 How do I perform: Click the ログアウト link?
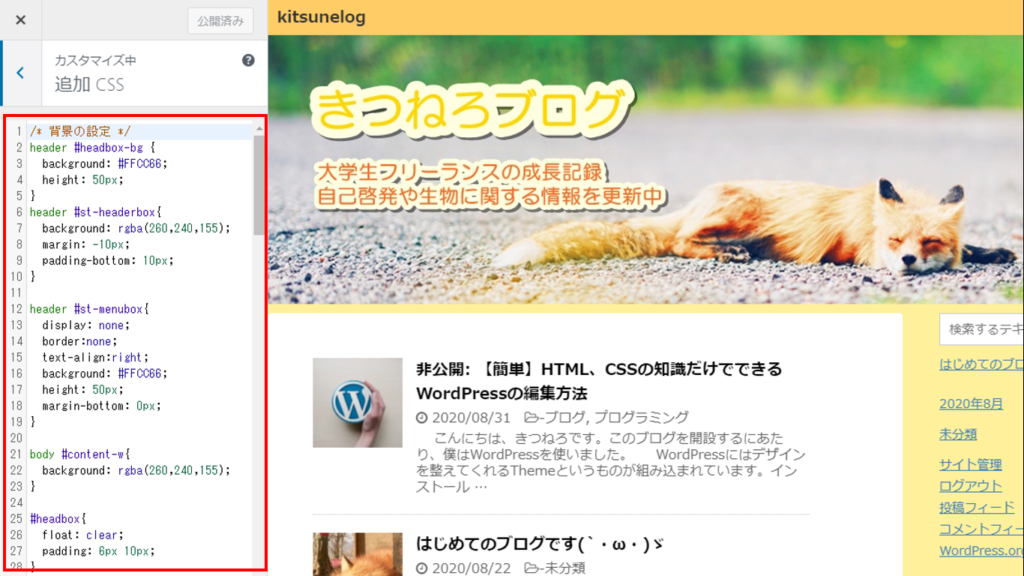tap(970, 486)
